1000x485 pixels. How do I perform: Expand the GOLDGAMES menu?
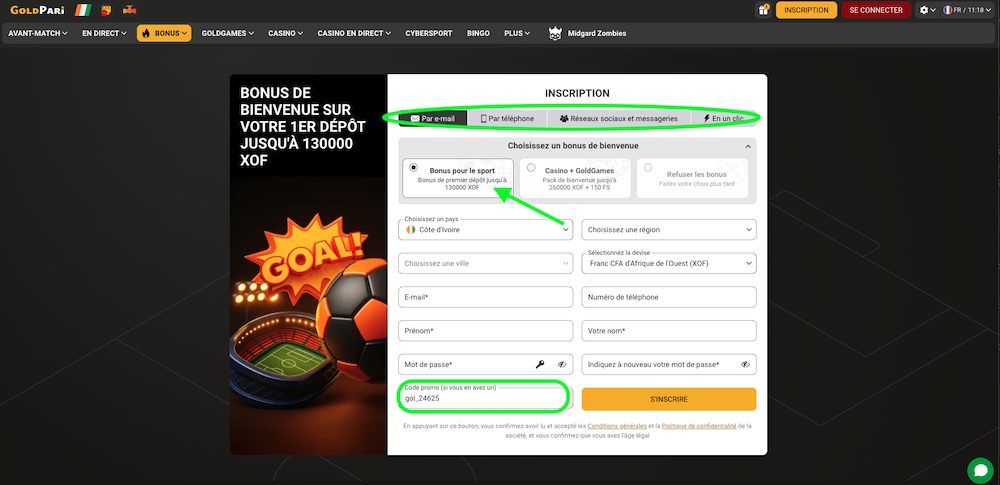(228, 33)
